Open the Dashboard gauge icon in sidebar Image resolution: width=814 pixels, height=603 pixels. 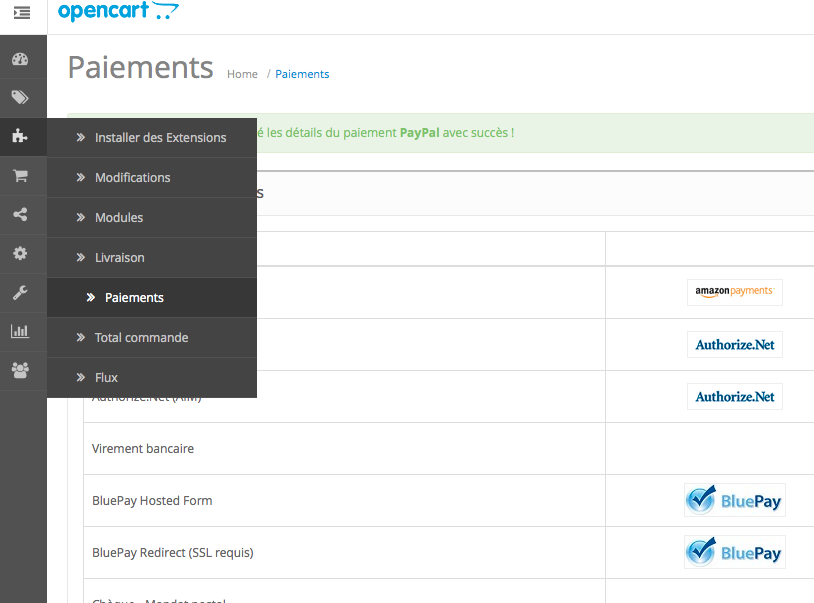click(x=20, y=59)
